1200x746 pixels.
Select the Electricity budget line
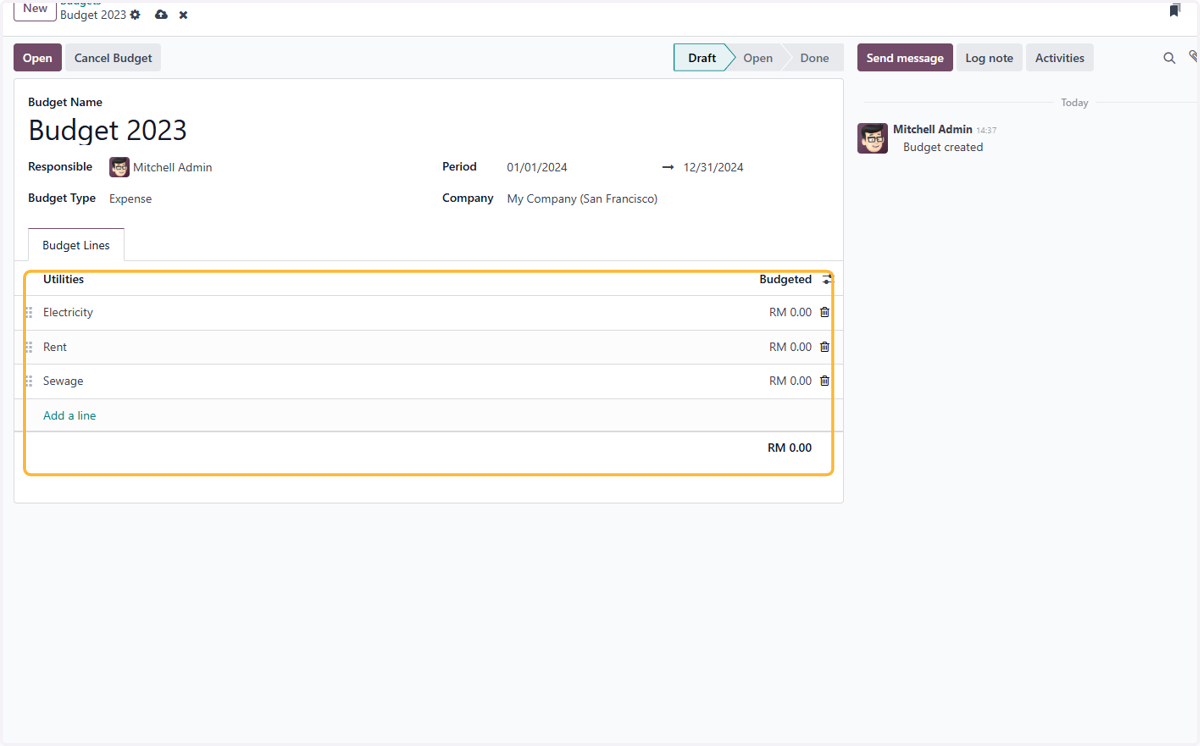click(x=68, y=313)
